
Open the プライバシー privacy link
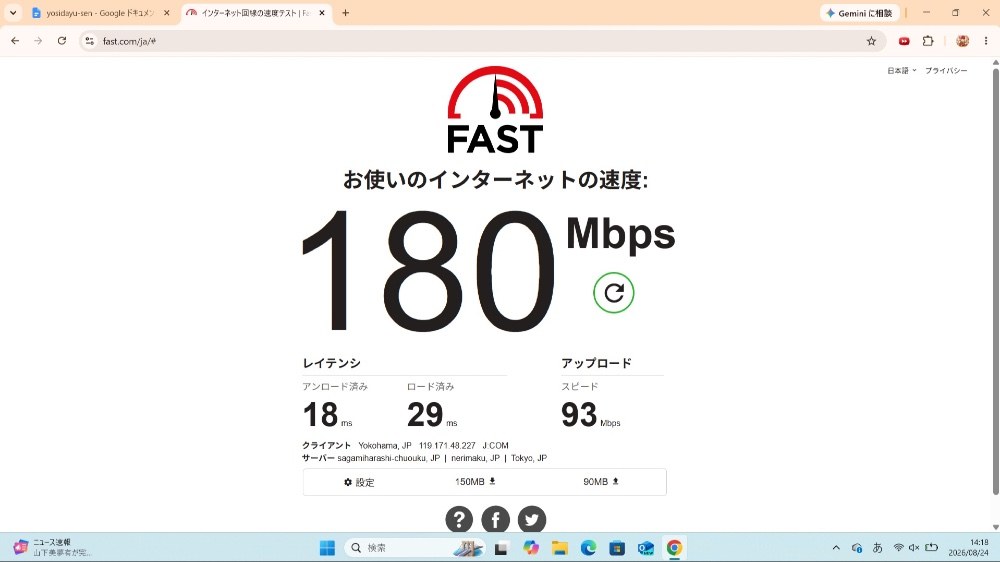point(946,70)
